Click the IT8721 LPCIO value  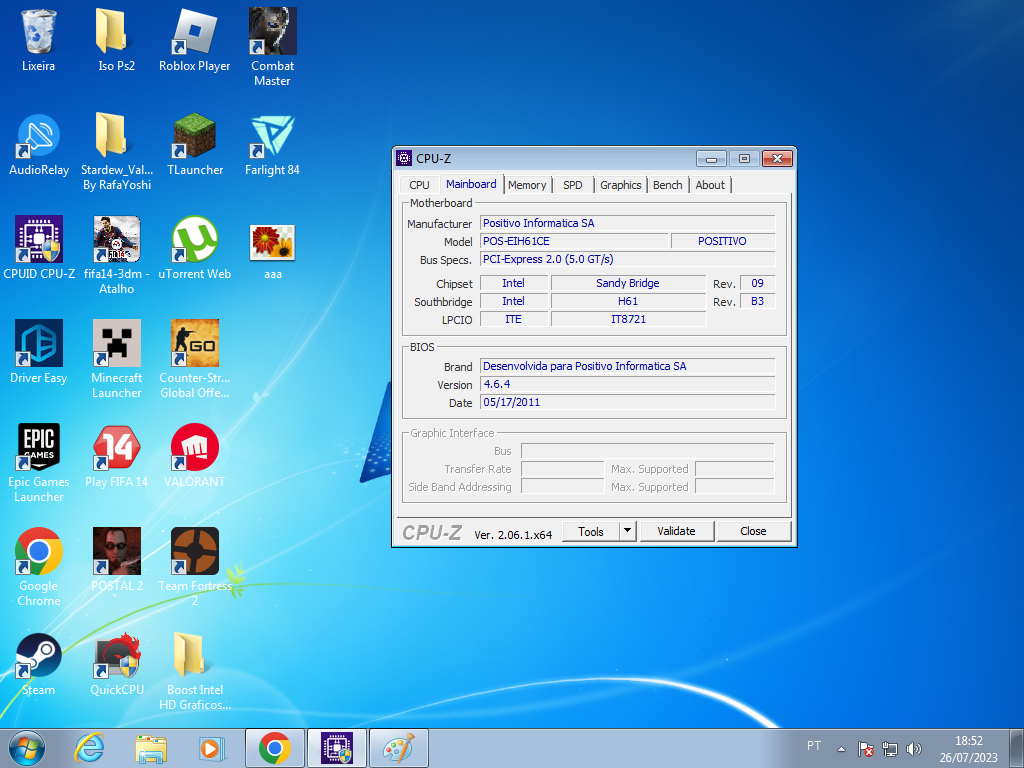click(x=628, y=319)
